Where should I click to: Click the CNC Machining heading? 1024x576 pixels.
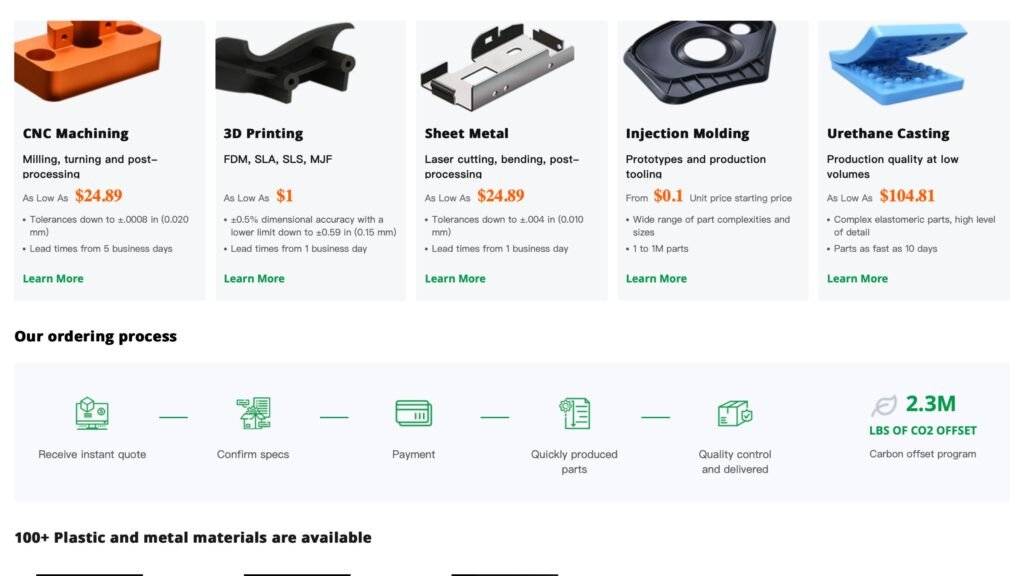(x=76, y=133)
